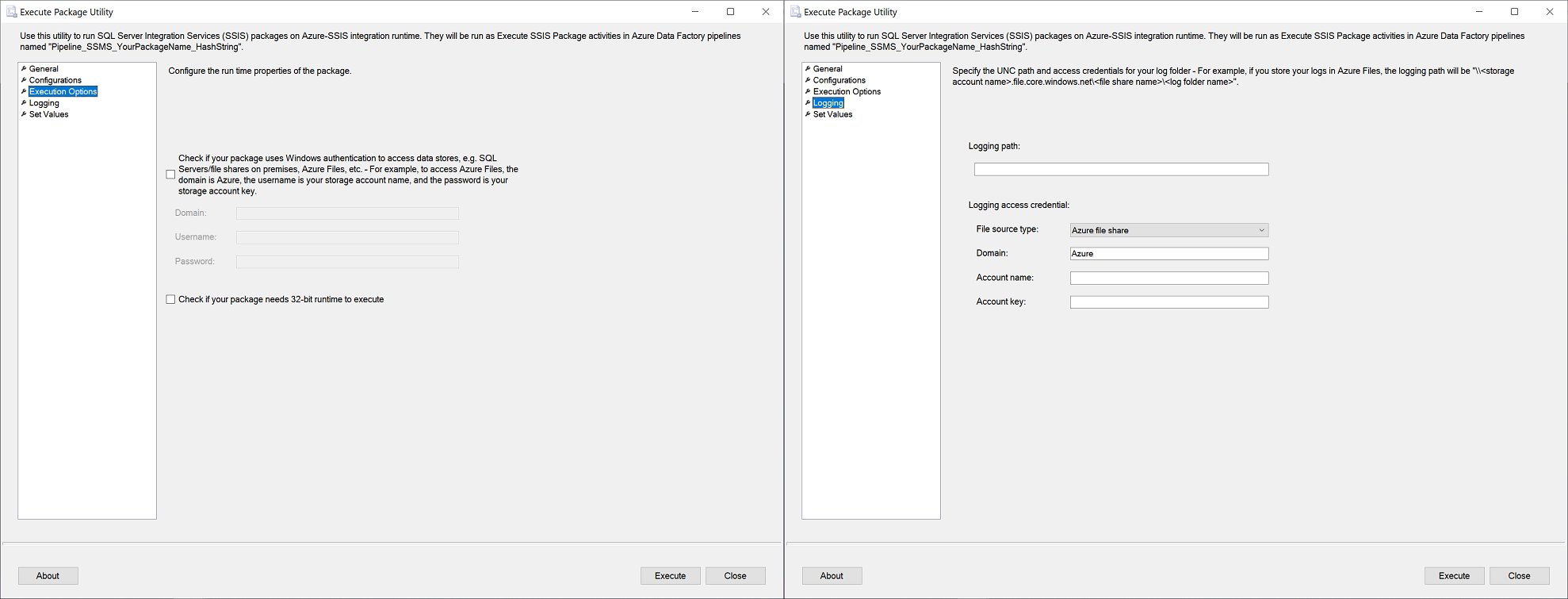
Task: Focus the Account key input field
Action: 1169,302
